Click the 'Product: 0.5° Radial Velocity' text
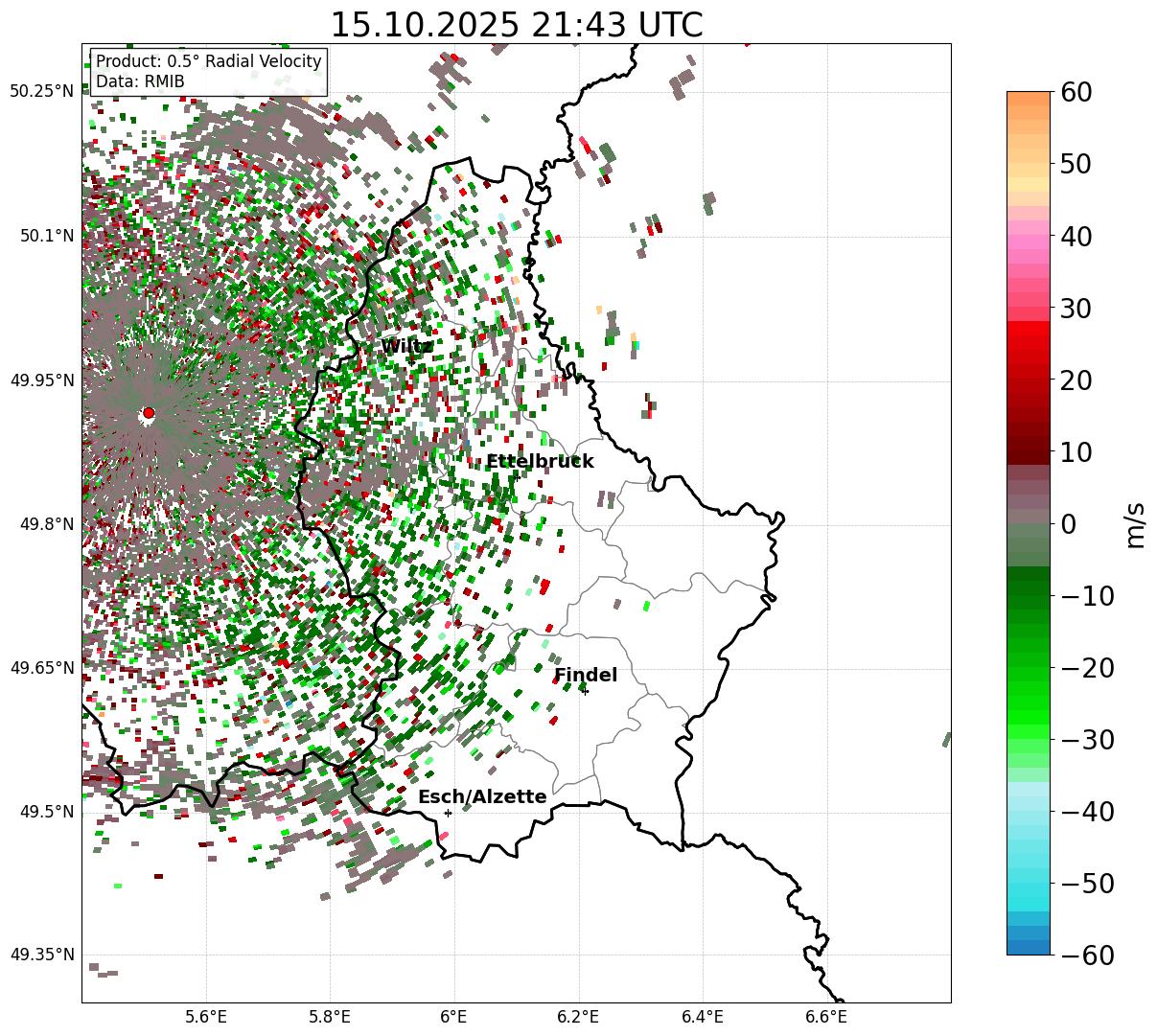This screenshot has height=1036, width=1157. coord(209,61)
